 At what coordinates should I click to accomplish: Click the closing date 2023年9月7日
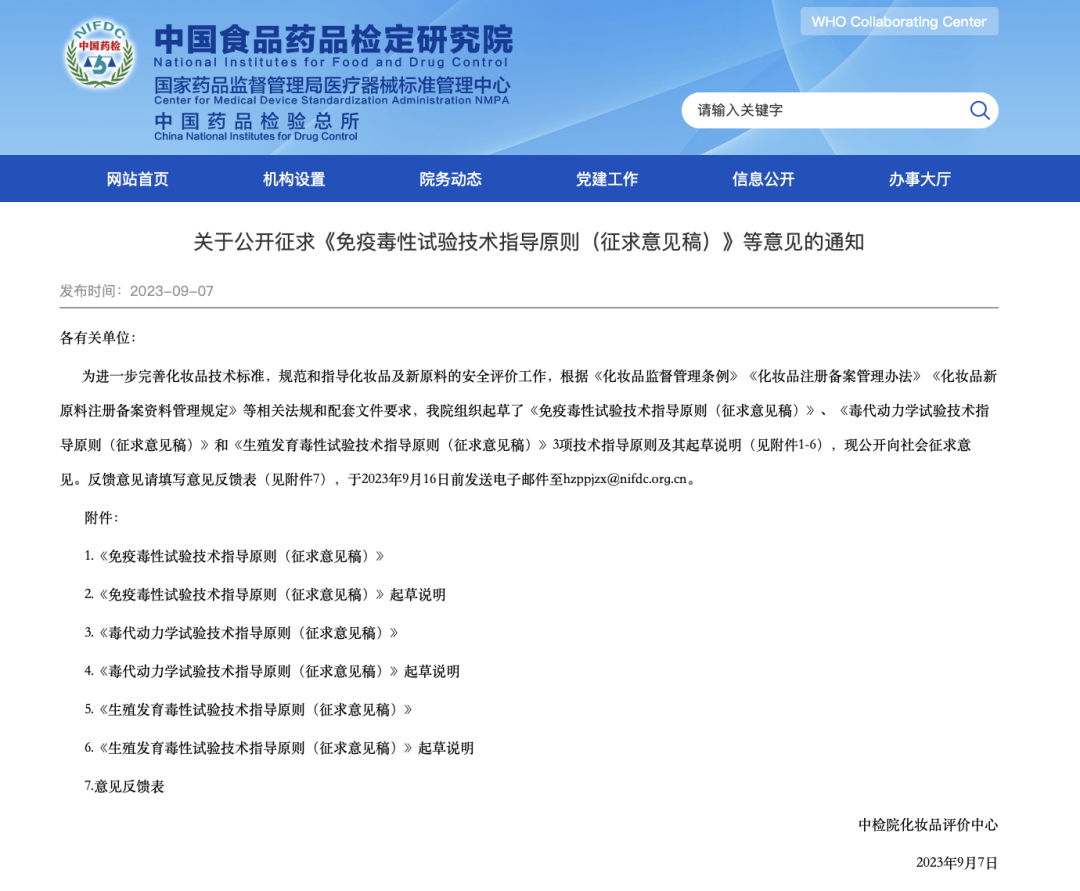tap(957, 863)
